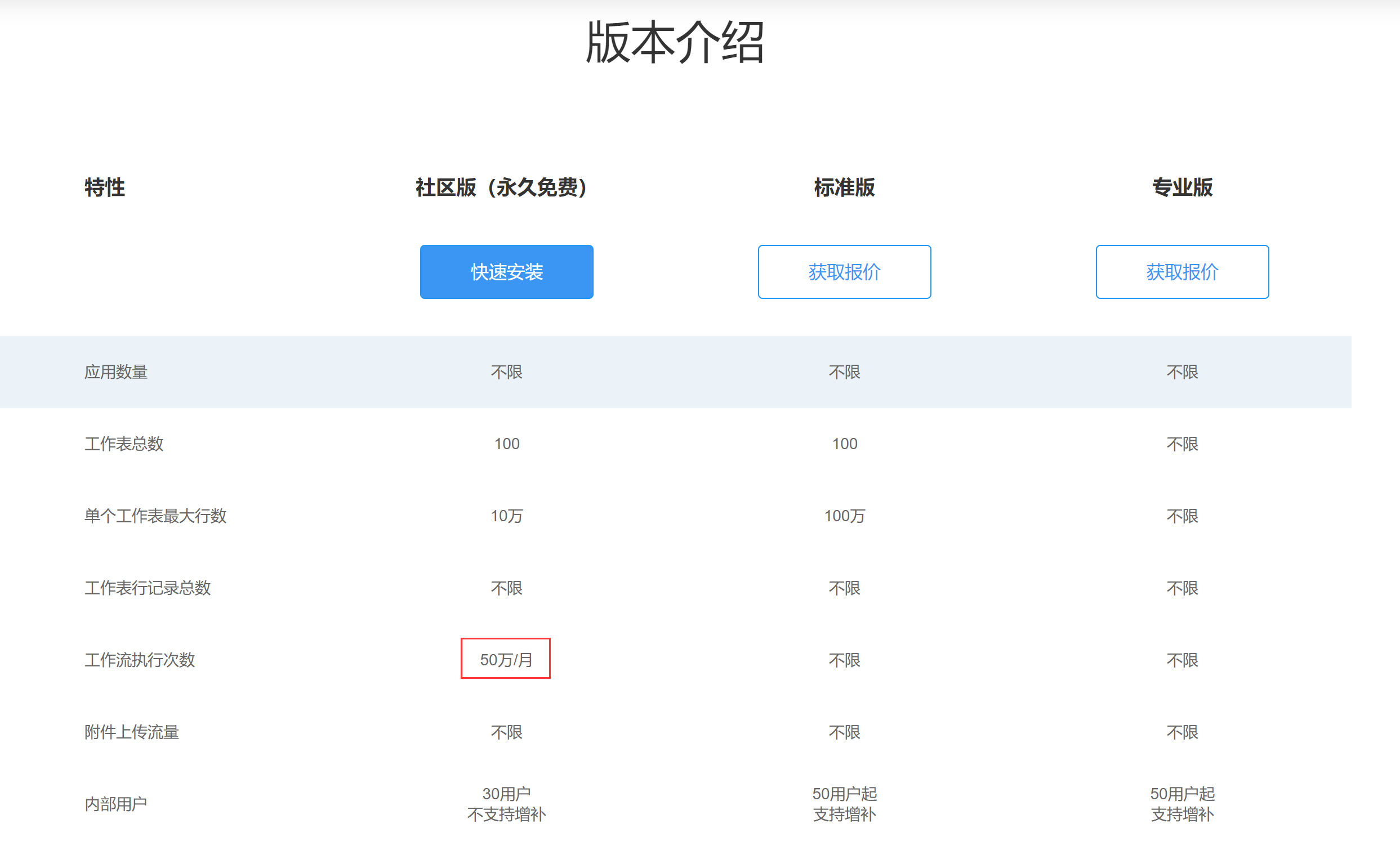Image resolution: width=1400 pixels, height=855 pixels.
Task: Click 获取报价 under 专业版
Action: point(1182,272)
